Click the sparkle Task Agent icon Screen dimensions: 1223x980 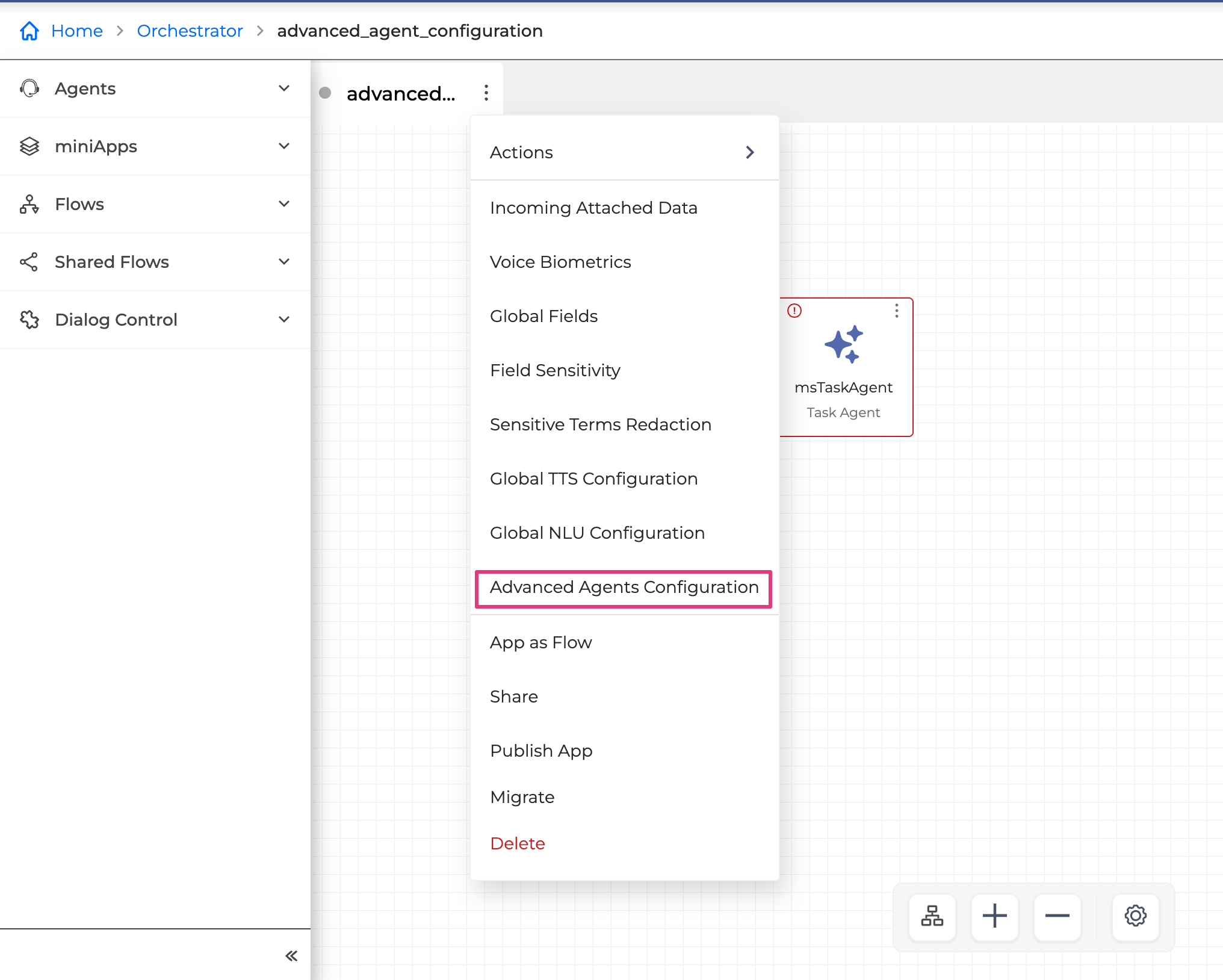[x=844, y=344]
